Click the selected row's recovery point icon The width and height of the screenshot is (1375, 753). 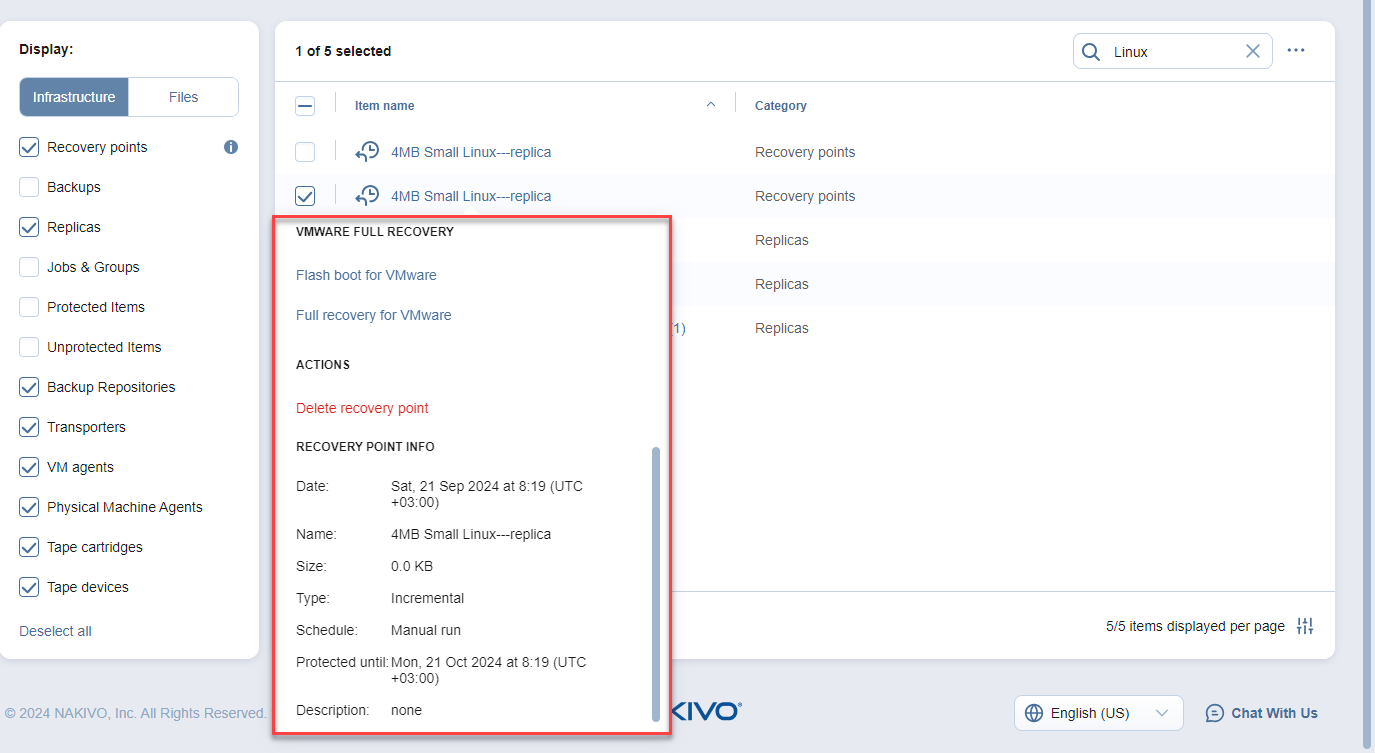(x=368, y=196)
